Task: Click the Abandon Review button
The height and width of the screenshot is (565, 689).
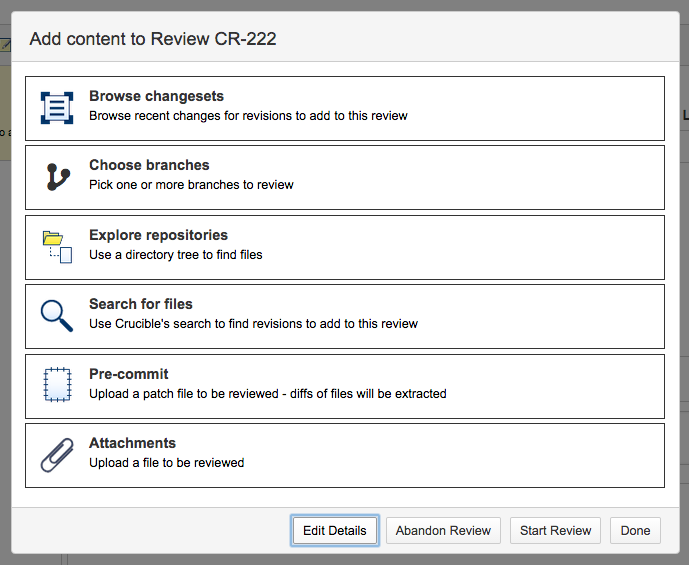Action: click(x=443, y=531)
